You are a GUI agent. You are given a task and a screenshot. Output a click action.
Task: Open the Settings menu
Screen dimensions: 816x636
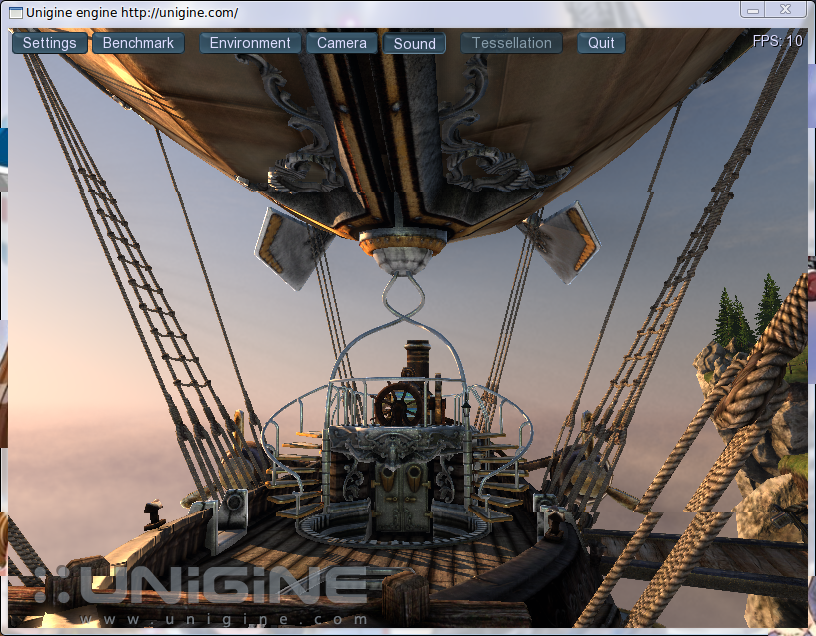49,43
